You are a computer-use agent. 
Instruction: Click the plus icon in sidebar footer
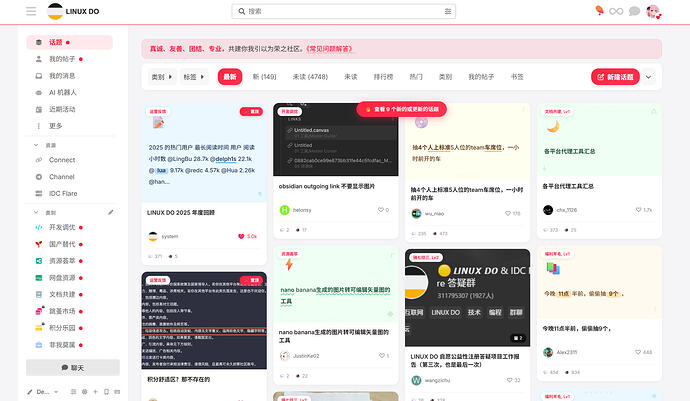(95, 392)
